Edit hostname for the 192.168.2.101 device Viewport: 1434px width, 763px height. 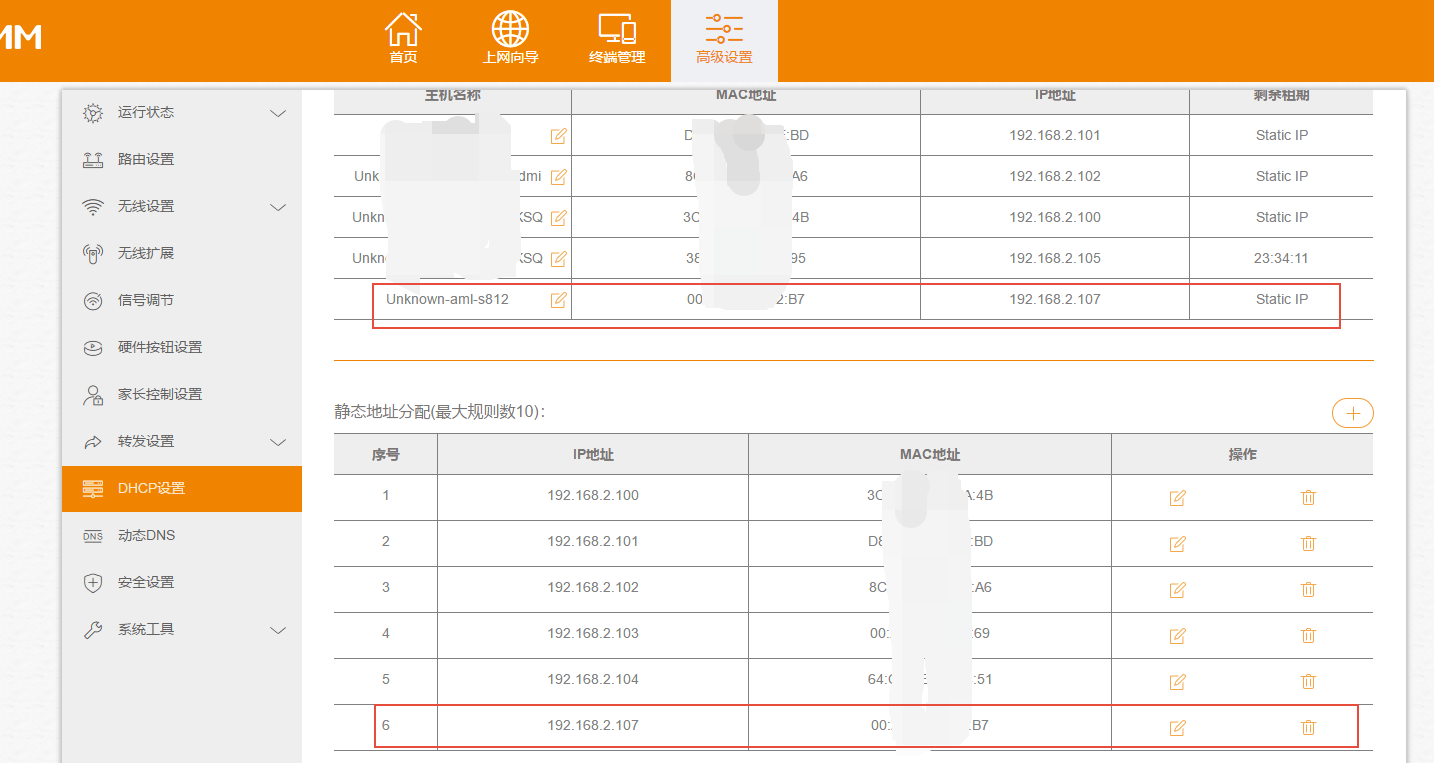(x=558, y=135)
